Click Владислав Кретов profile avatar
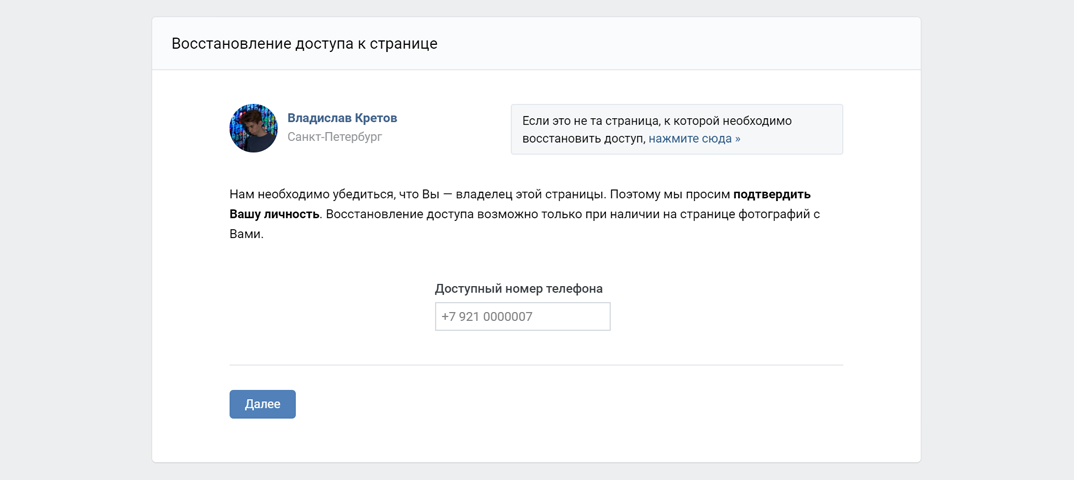The image size is (1074, 480). pyautogui.click(x=253, y=128)
